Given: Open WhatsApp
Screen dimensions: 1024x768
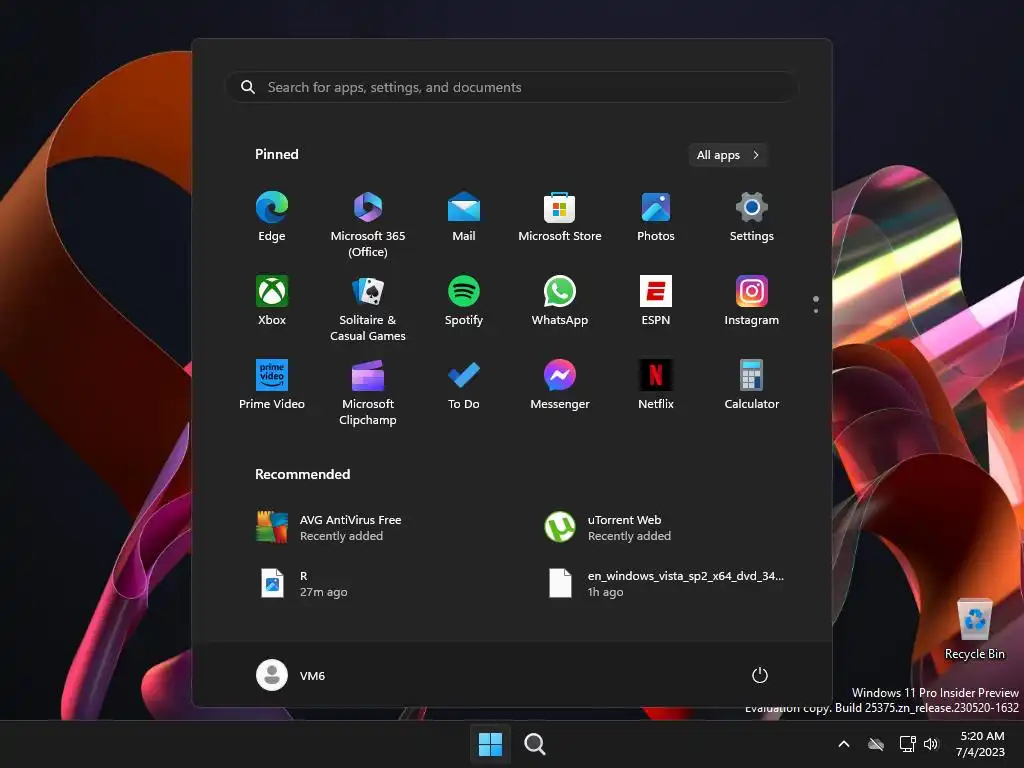Looking at the screenshot, I should pyautogui.click(x=560, y=301).
